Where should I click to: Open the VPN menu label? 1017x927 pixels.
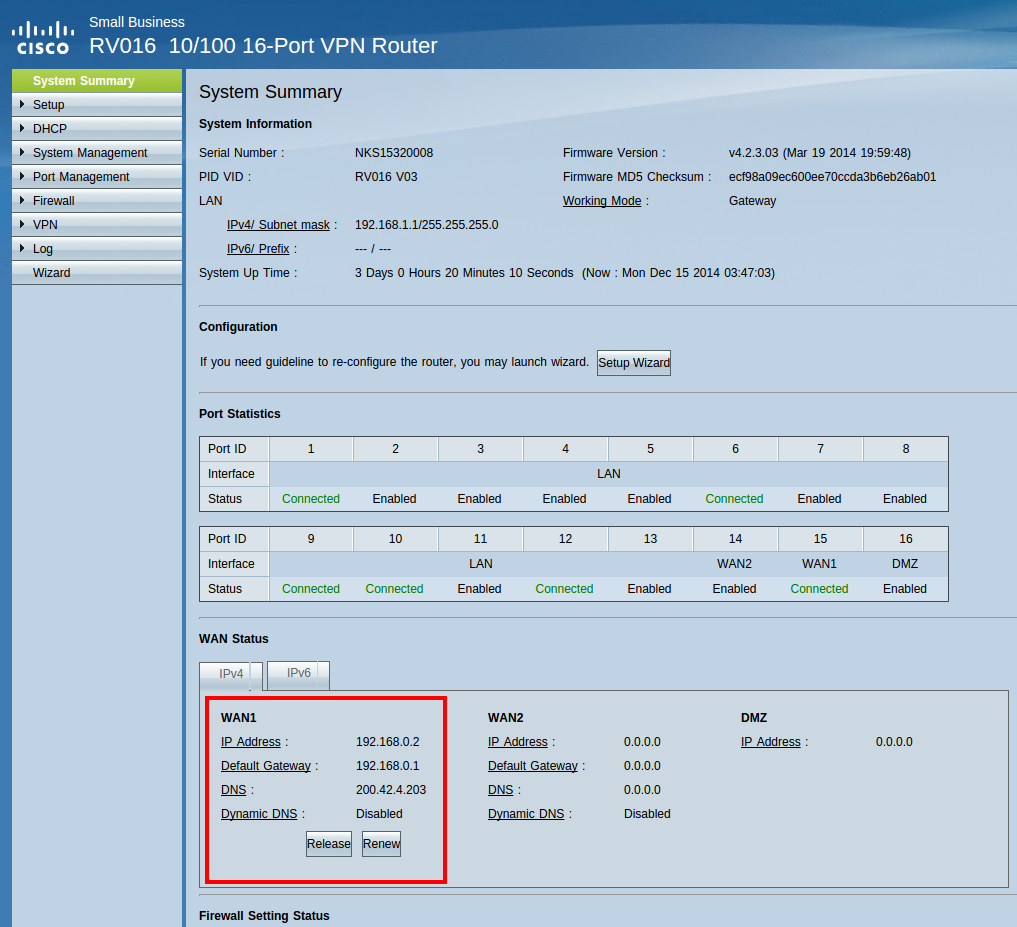tap(45, 224)
